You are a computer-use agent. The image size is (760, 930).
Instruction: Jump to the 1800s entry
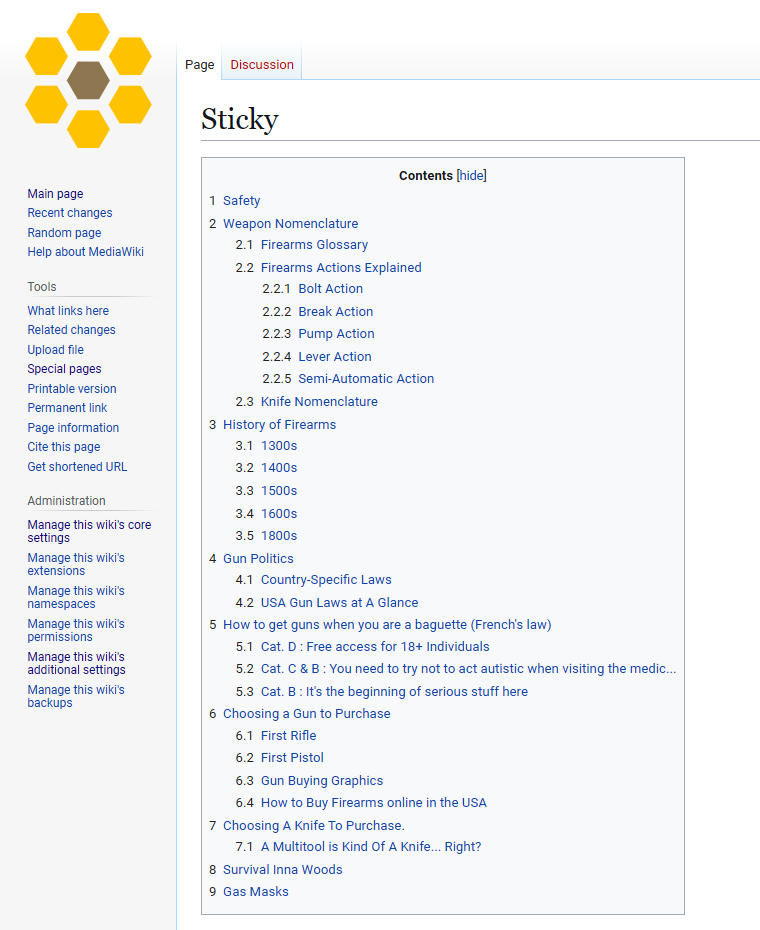click(279, 536)
